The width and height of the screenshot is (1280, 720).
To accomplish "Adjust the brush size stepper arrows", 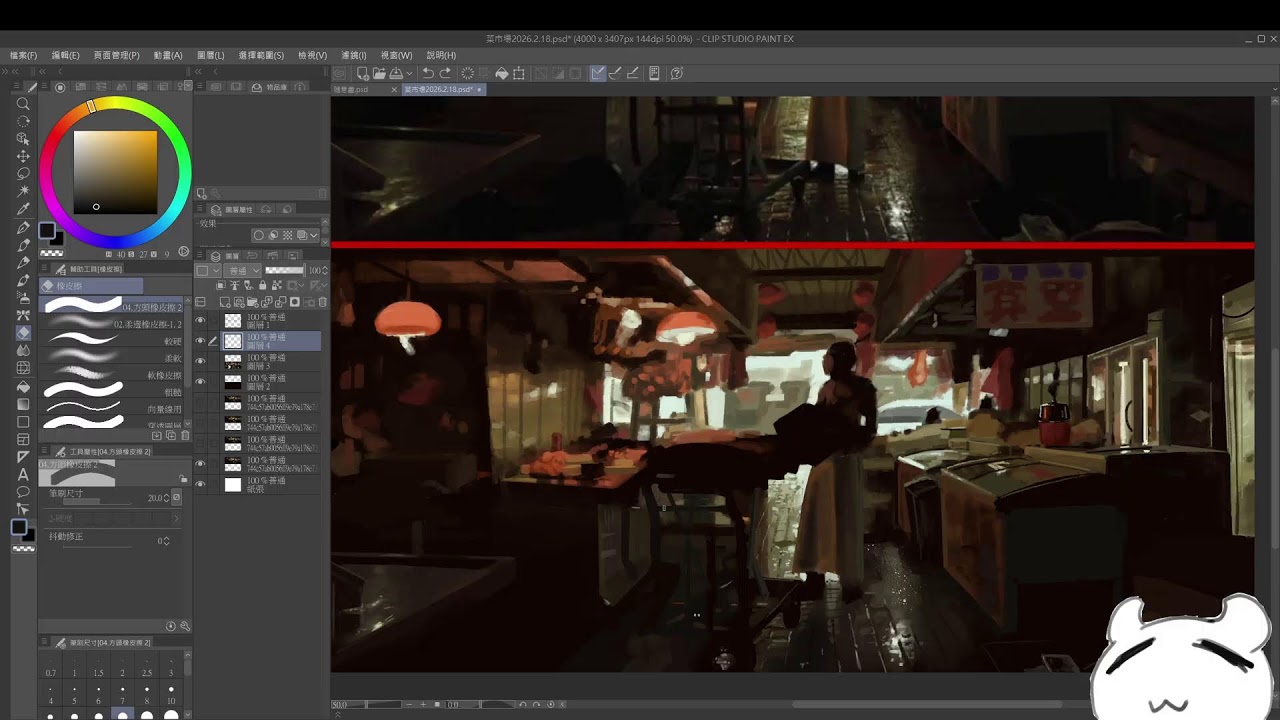I will click(x=166, y=497).
